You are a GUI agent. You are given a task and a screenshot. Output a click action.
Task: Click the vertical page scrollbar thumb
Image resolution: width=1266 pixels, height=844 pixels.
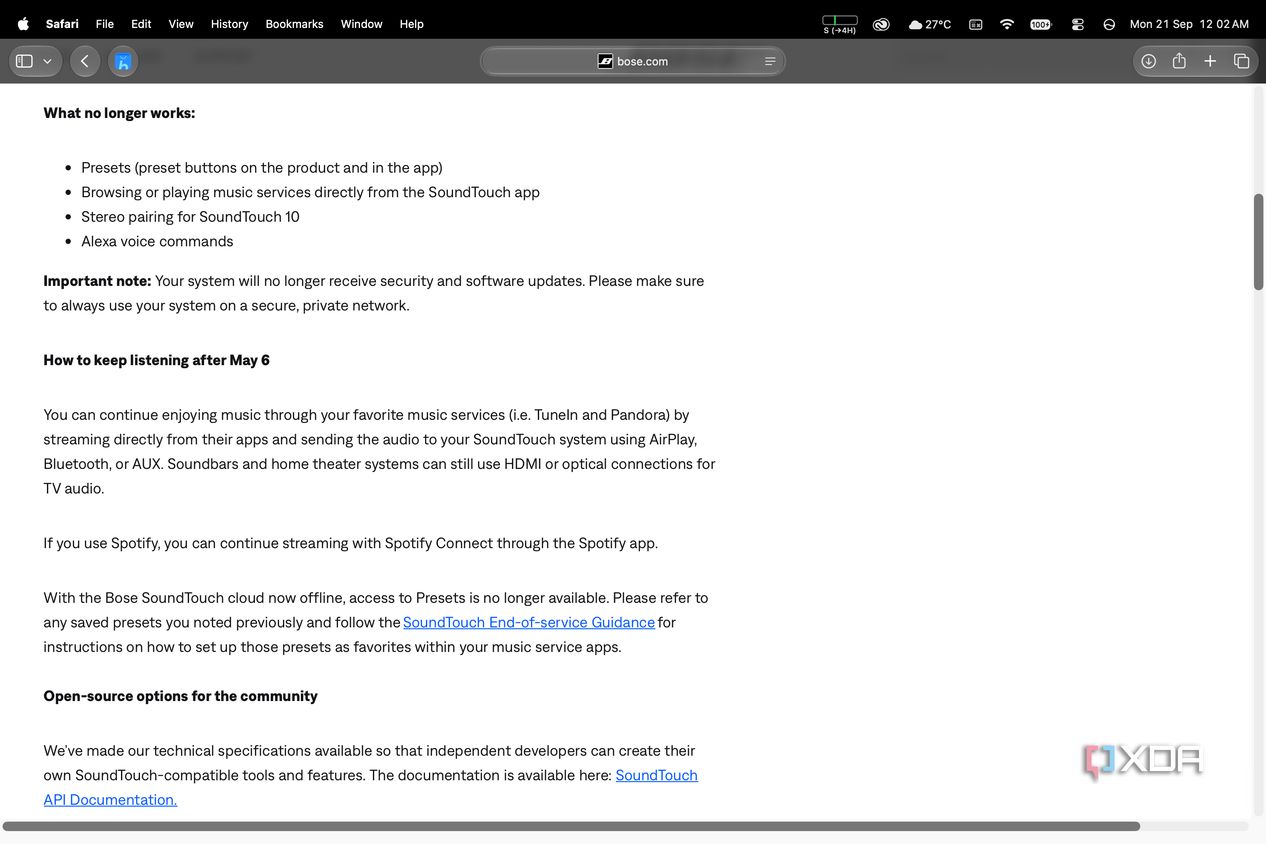[1258, 241]
